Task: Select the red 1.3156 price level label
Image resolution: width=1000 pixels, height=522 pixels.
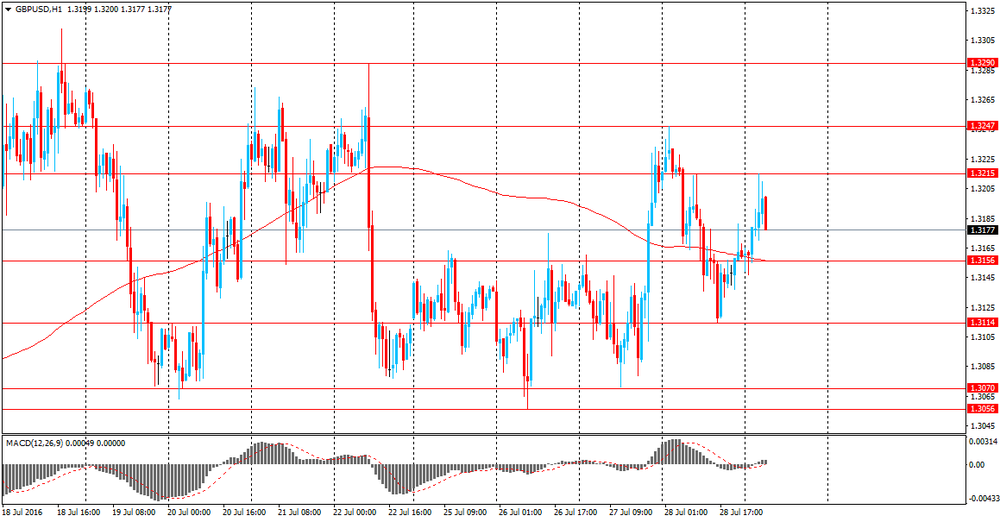Action: (982, 260)
